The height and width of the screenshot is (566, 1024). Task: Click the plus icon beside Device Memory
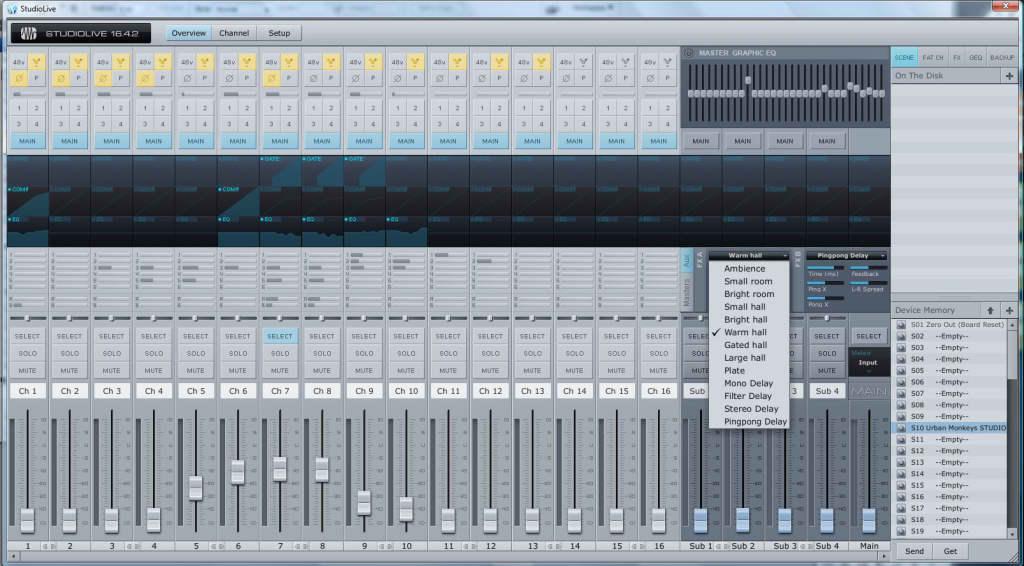(1010, 311)
